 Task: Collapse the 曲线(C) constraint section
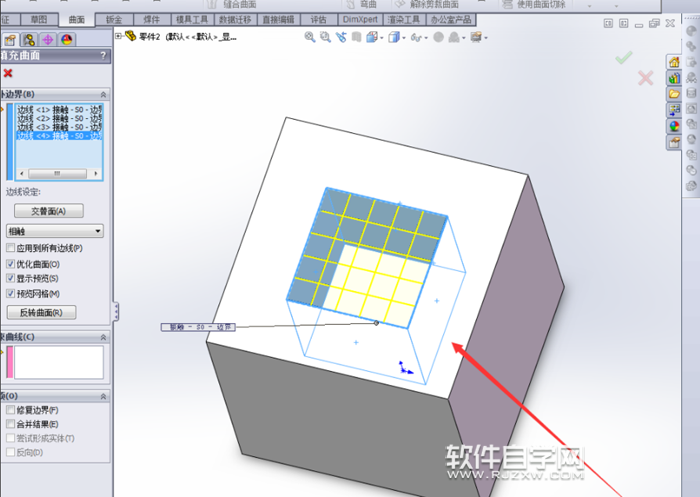click(103, 337)
